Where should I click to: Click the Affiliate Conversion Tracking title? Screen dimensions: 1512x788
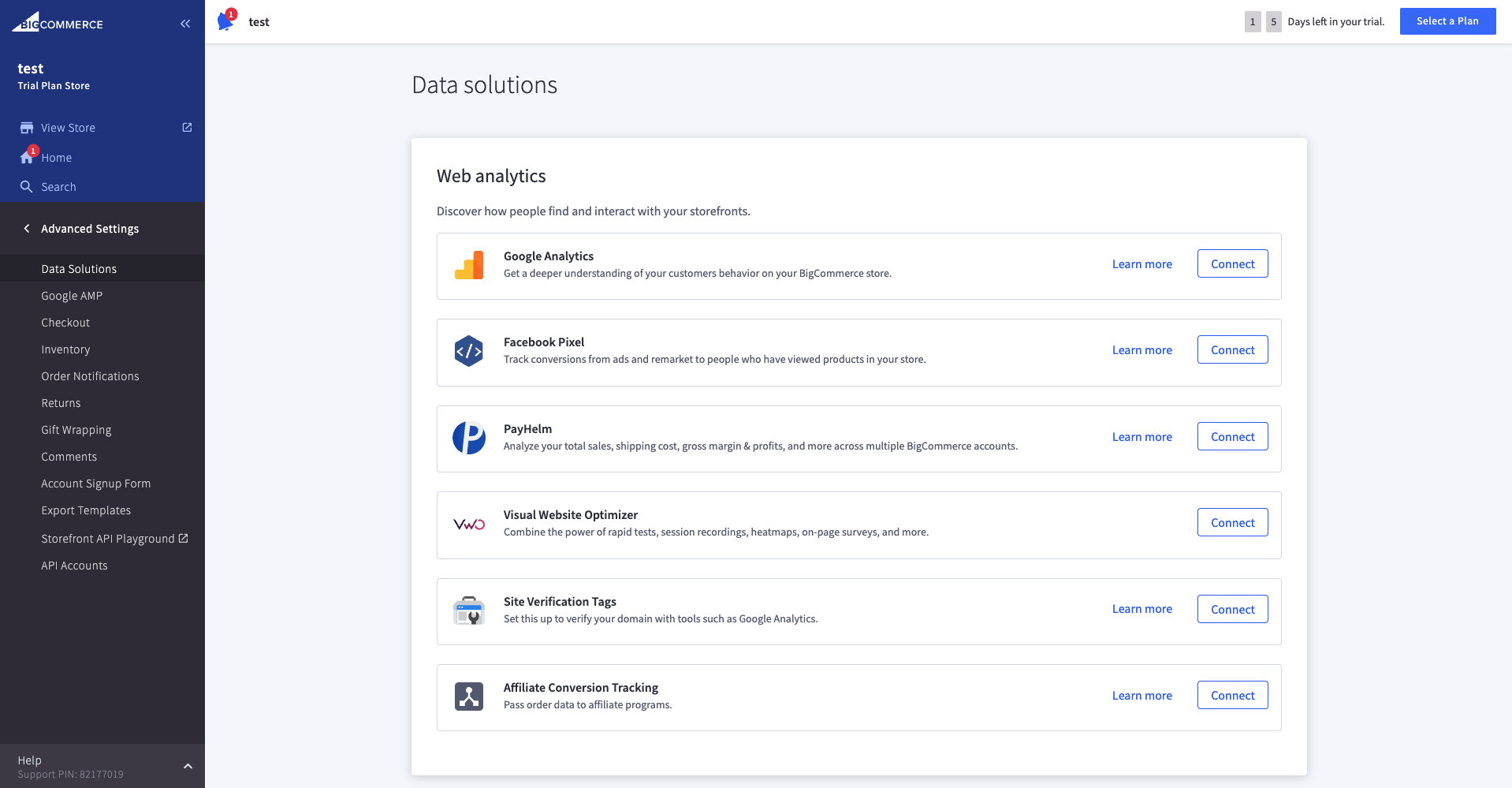click(x=581, y=688)
